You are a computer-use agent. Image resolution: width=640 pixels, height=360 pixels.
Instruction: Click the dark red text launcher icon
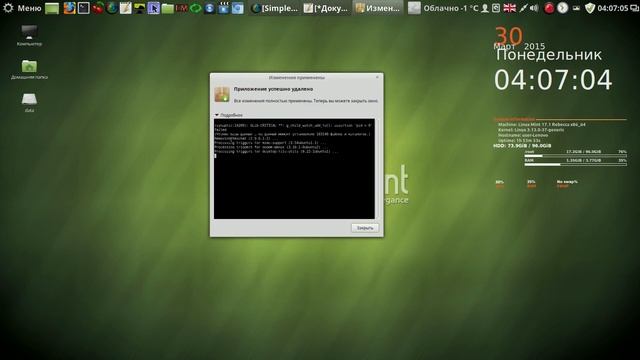click(x=181, y=8)
